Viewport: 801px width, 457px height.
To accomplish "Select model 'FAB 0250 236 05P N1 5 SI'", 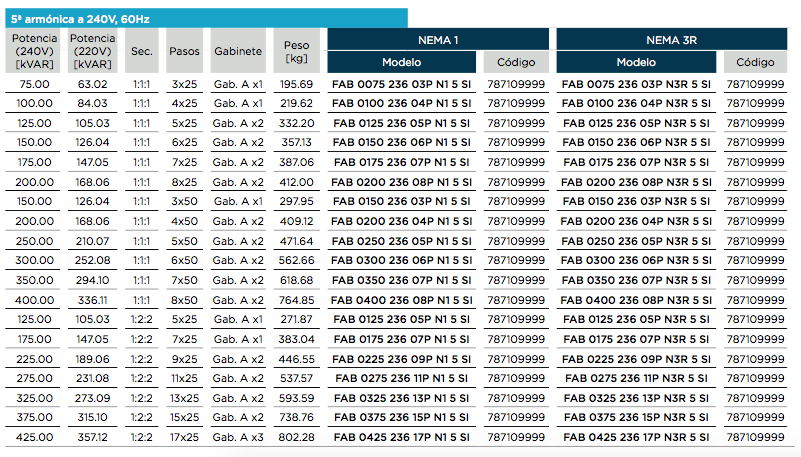I will (x=402, y=241).
